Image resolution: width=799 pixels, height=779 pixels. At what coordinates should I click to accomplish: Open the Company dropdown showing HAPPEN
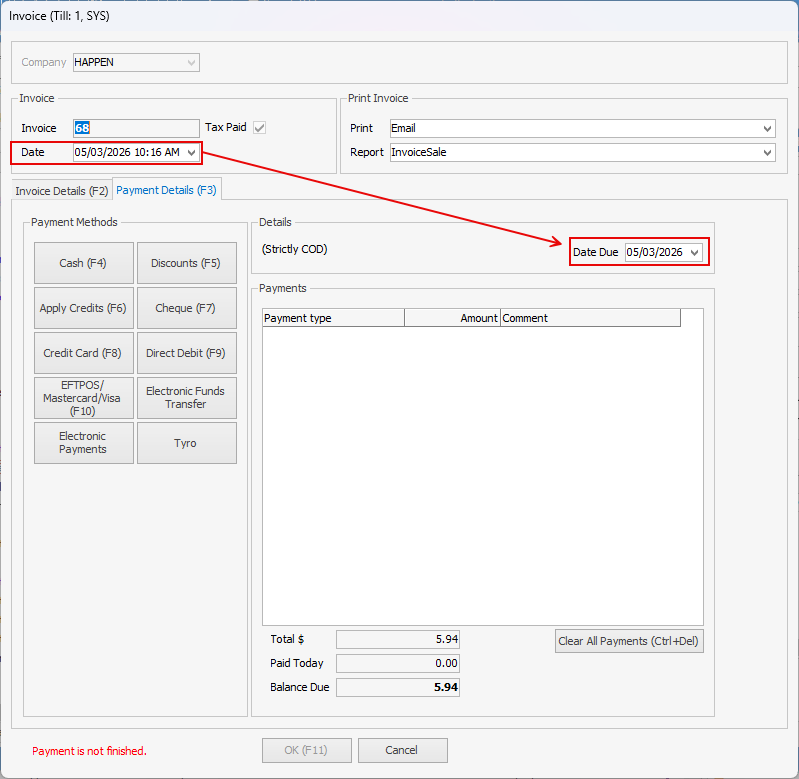[x=136, y=62]
